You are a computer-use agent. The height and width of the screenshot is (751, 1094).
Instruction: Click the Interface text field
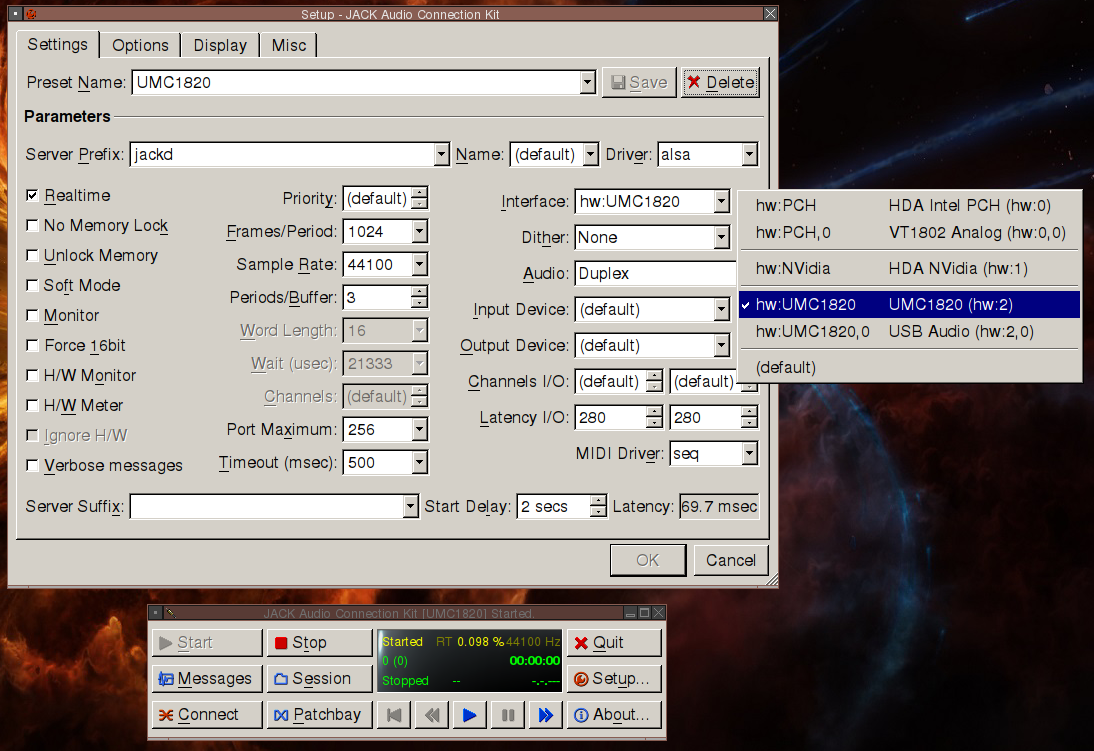645,202
